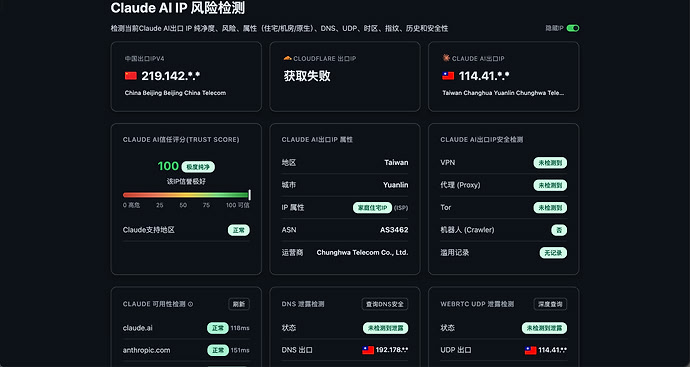This screenshot has height=367, width=690.
Task: Click the anthropic.com domain text
Action: (147, 350)
